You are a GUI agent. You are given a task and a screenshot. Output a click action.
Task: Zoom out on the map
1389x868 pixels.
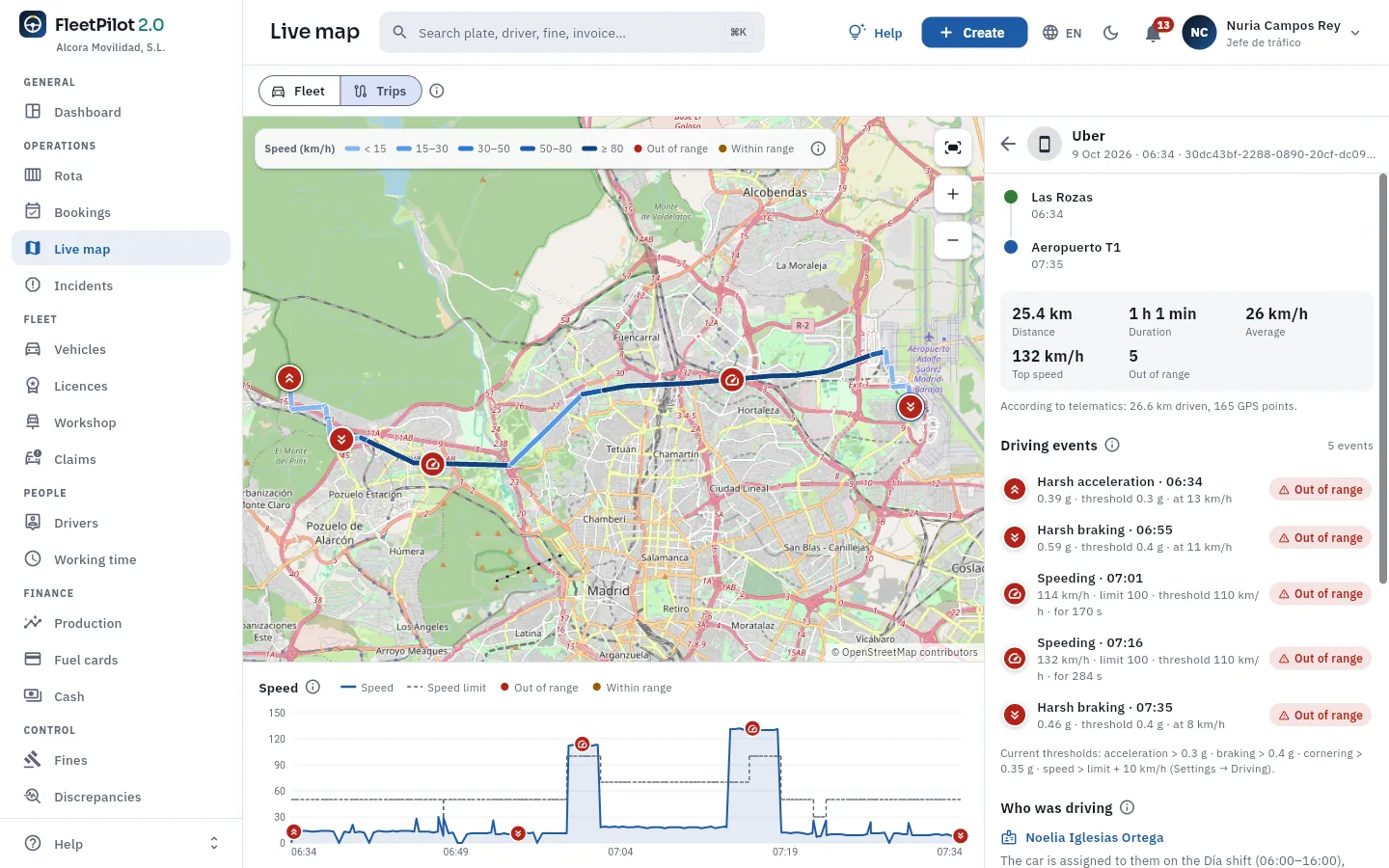click(953, 240)
